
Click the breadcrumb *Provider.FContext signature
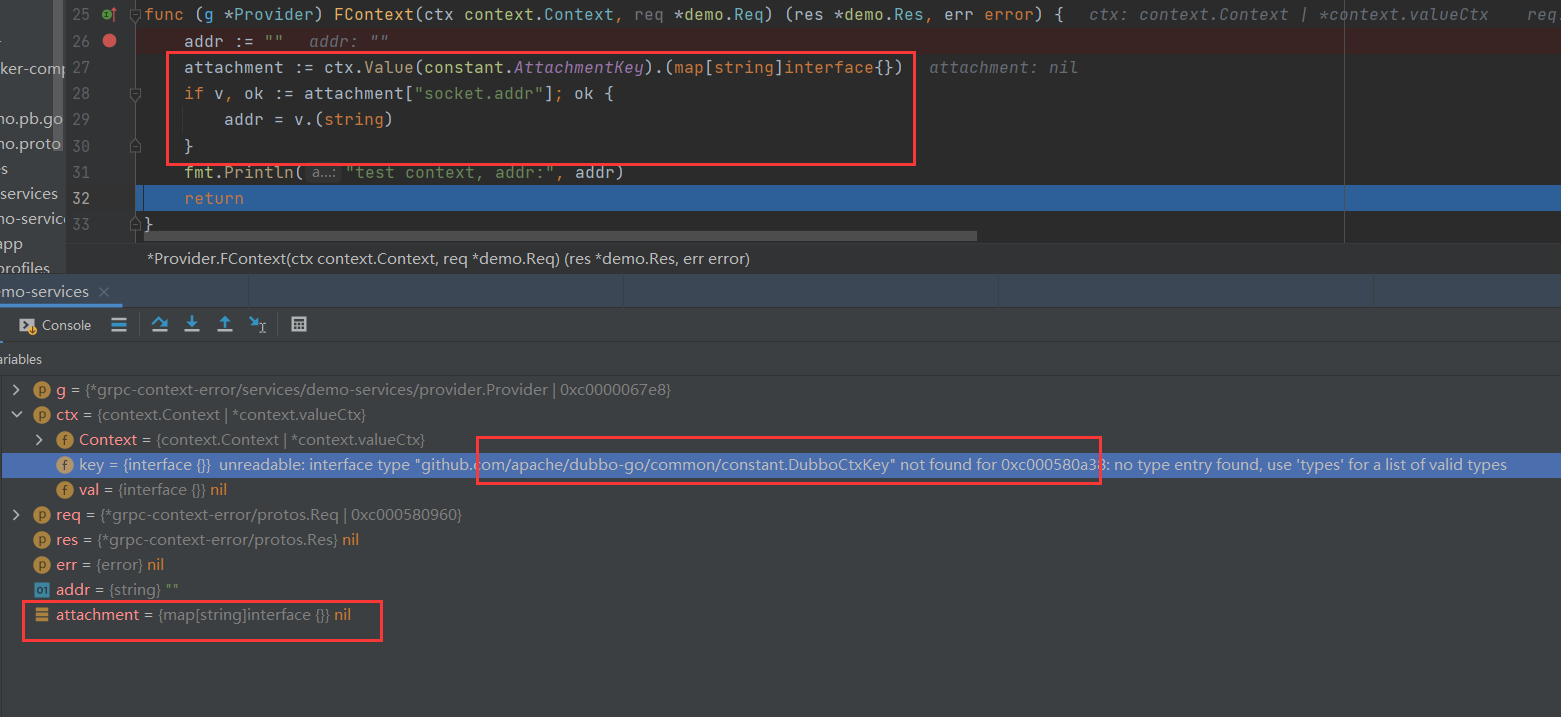pyautogui.click(x=448, y=259)
